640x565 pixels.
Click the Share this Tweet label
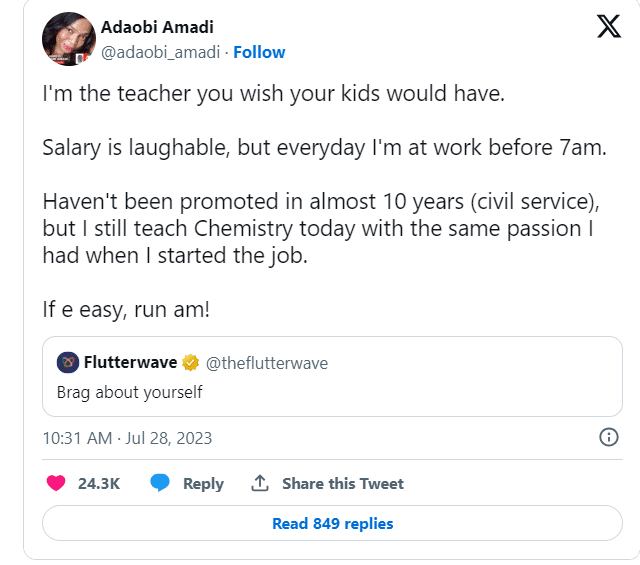click(343, 483)
